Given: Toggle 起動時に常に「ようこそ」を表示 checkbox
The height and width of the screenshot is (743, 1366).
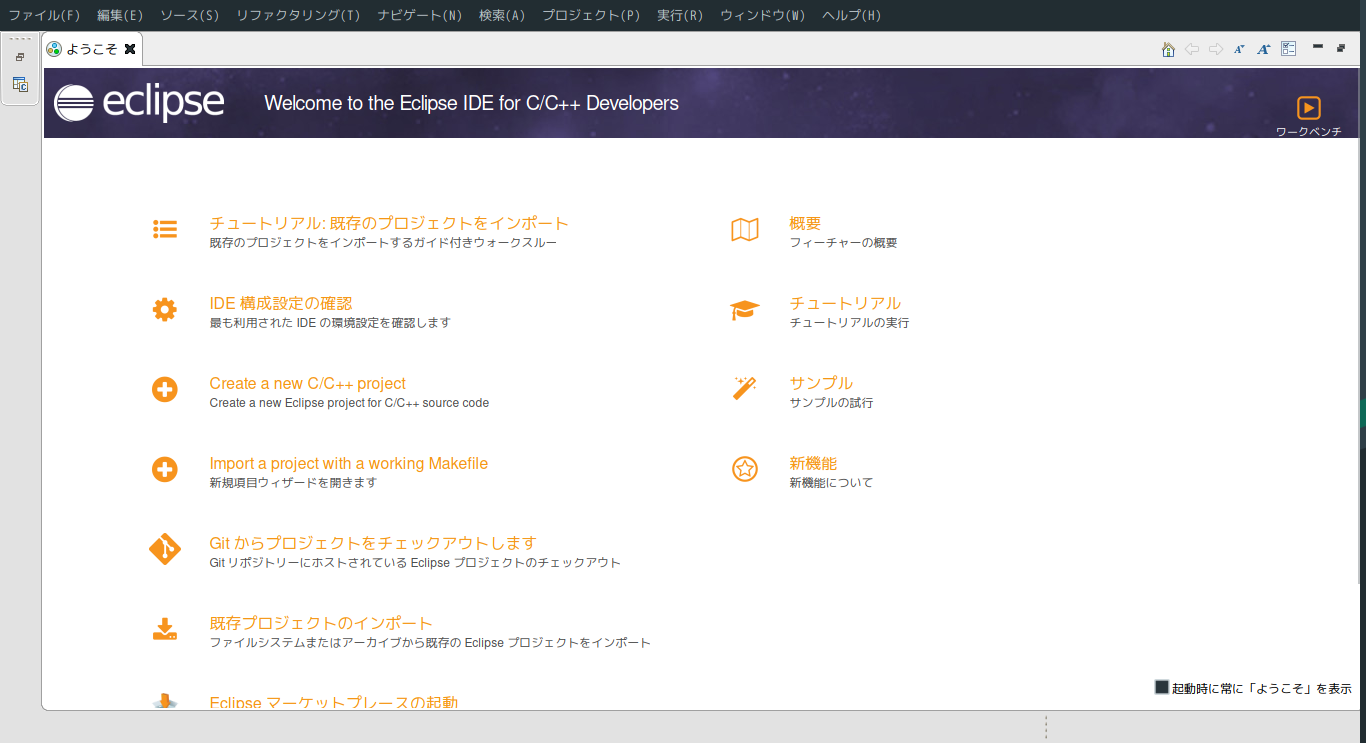Looking at the screenshot, I should pos(1162,687).
